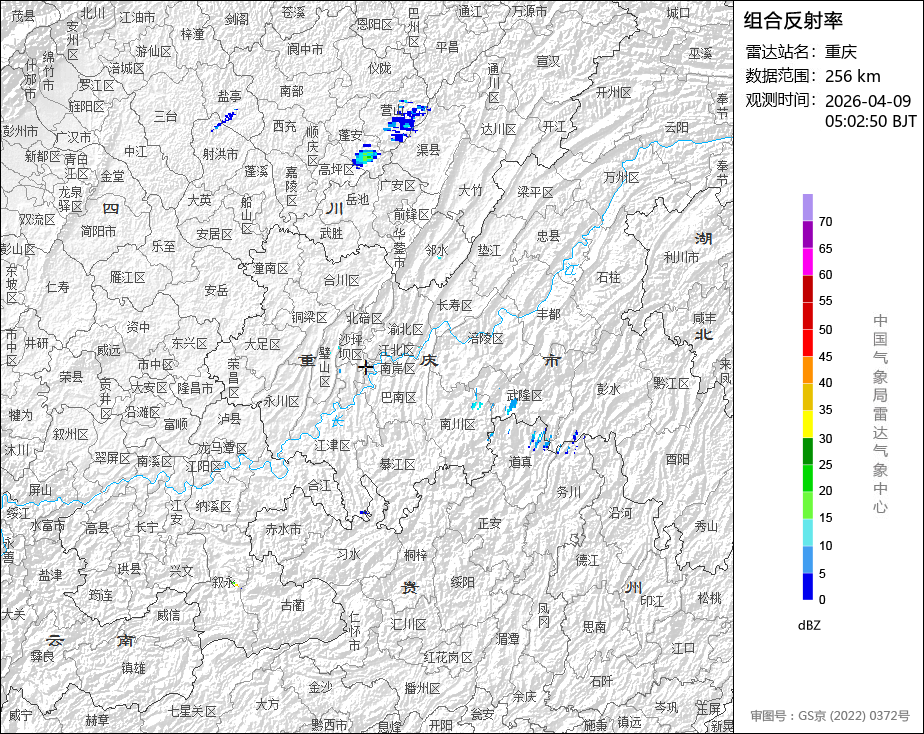The image size is (924, 734).
Task: Click the 达川区 map label
Action: (499, 130)
